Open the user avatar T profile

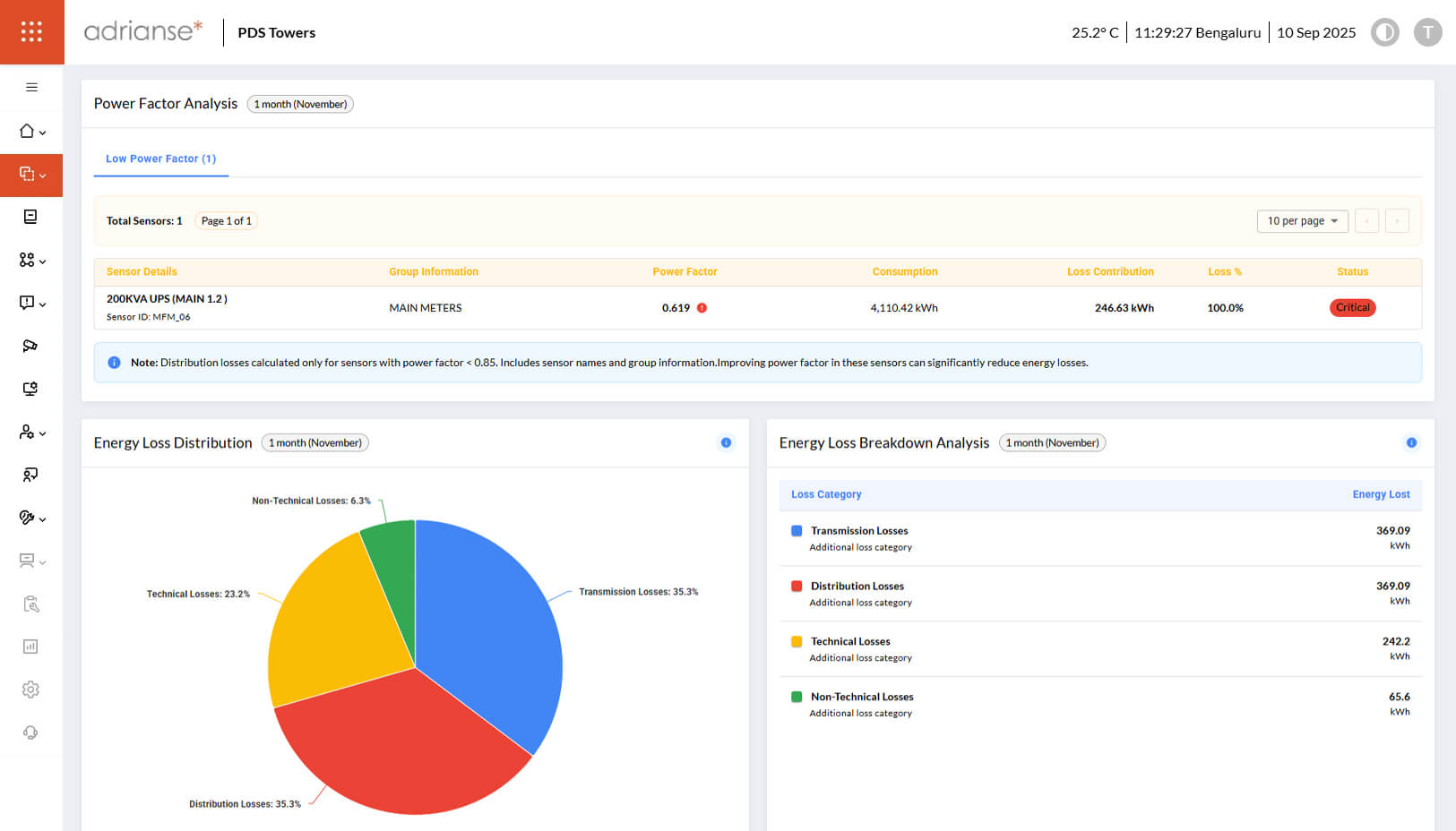point(1427,33)
